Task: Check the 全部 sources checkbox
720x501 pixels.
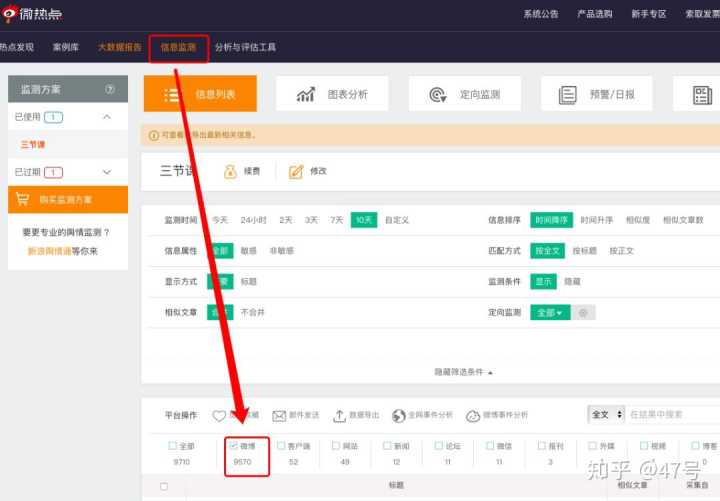Action: [172, 446]
